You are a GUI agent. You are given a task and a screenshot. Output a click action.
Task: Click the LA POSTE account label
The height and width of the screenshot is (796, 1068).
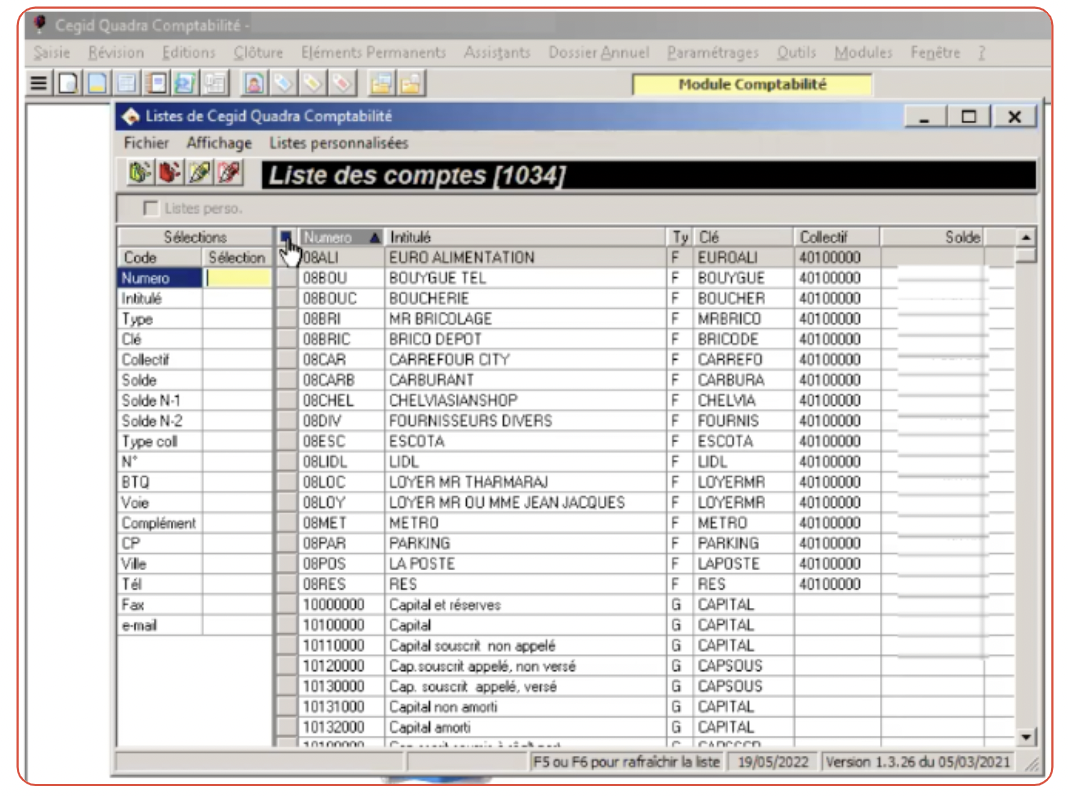tap(422, 564)
